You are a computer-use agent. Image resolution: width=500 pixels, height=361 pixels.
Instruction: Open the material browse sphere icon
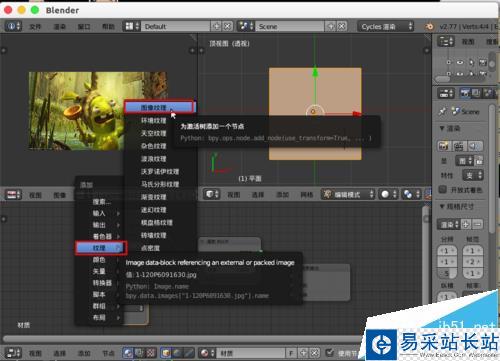(x=207, y=353)
